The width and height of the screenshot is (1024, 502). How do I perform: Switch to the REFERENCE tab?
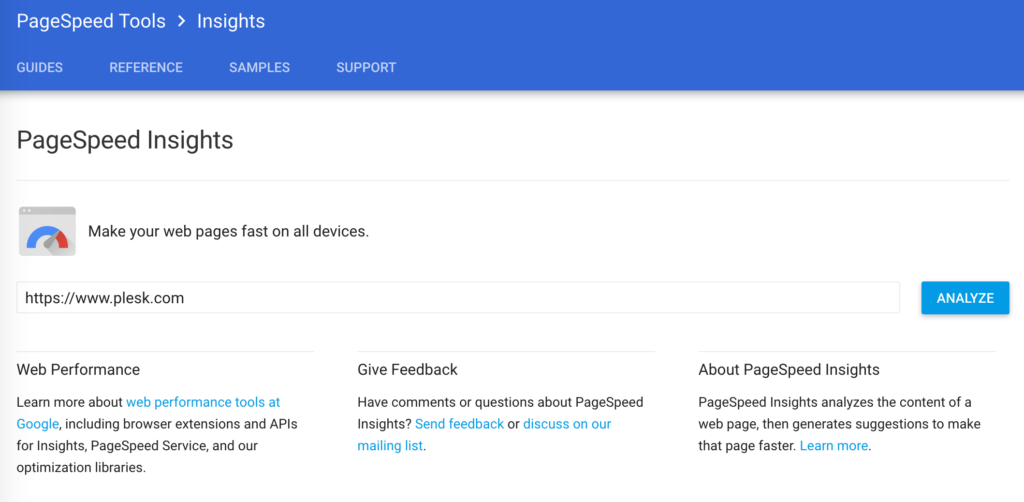[x=146, y=67]
